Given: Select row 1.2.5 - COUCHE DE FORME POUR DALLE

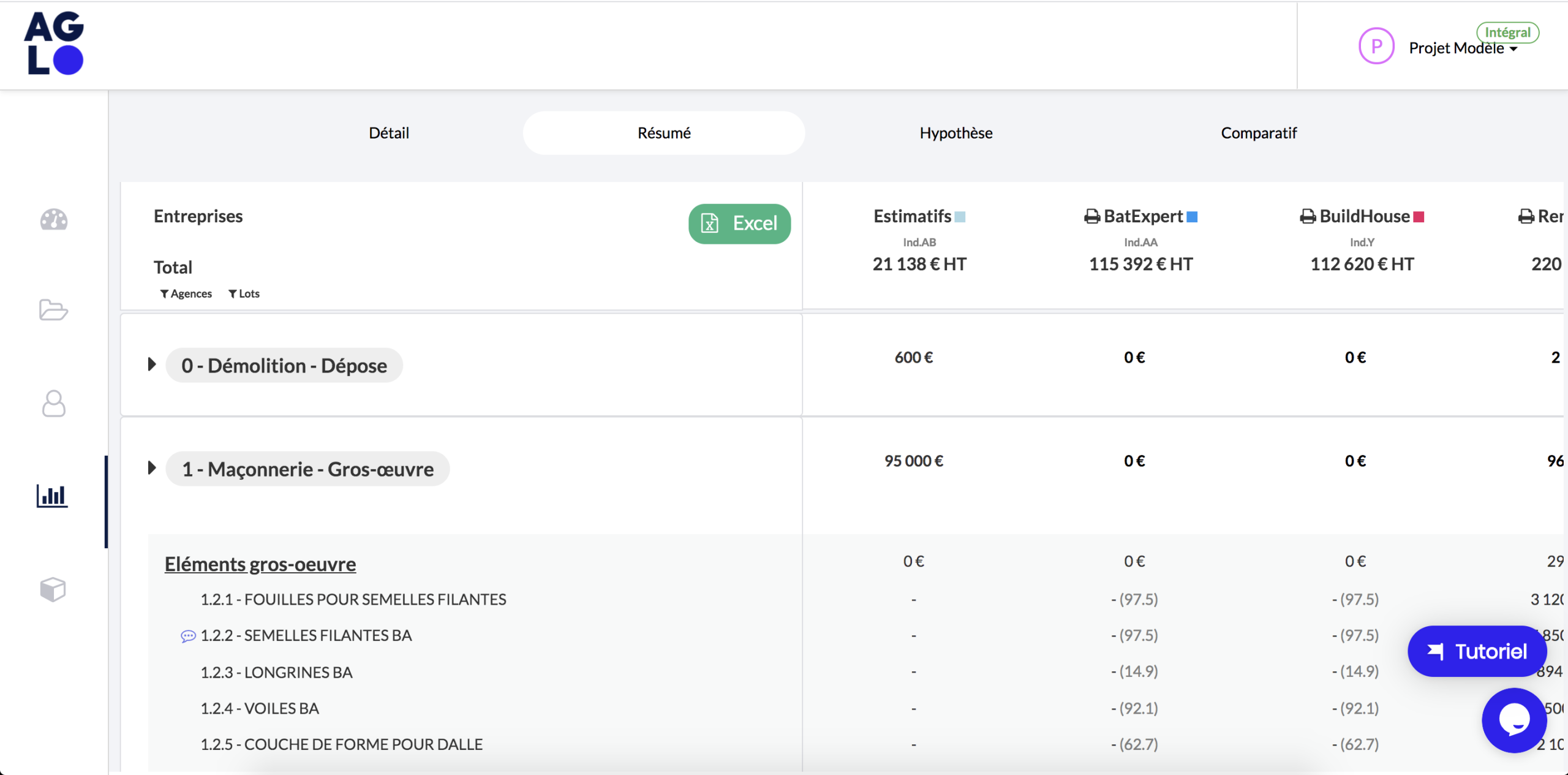Looking at the screenshot, I should [342, 744].
